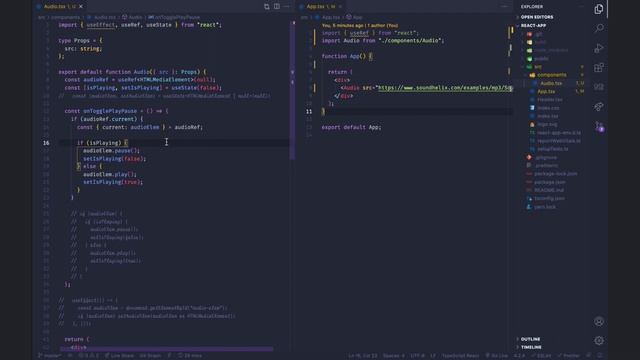Open react-app-env.d.ts in the Explorer

(x=559, y=133)
